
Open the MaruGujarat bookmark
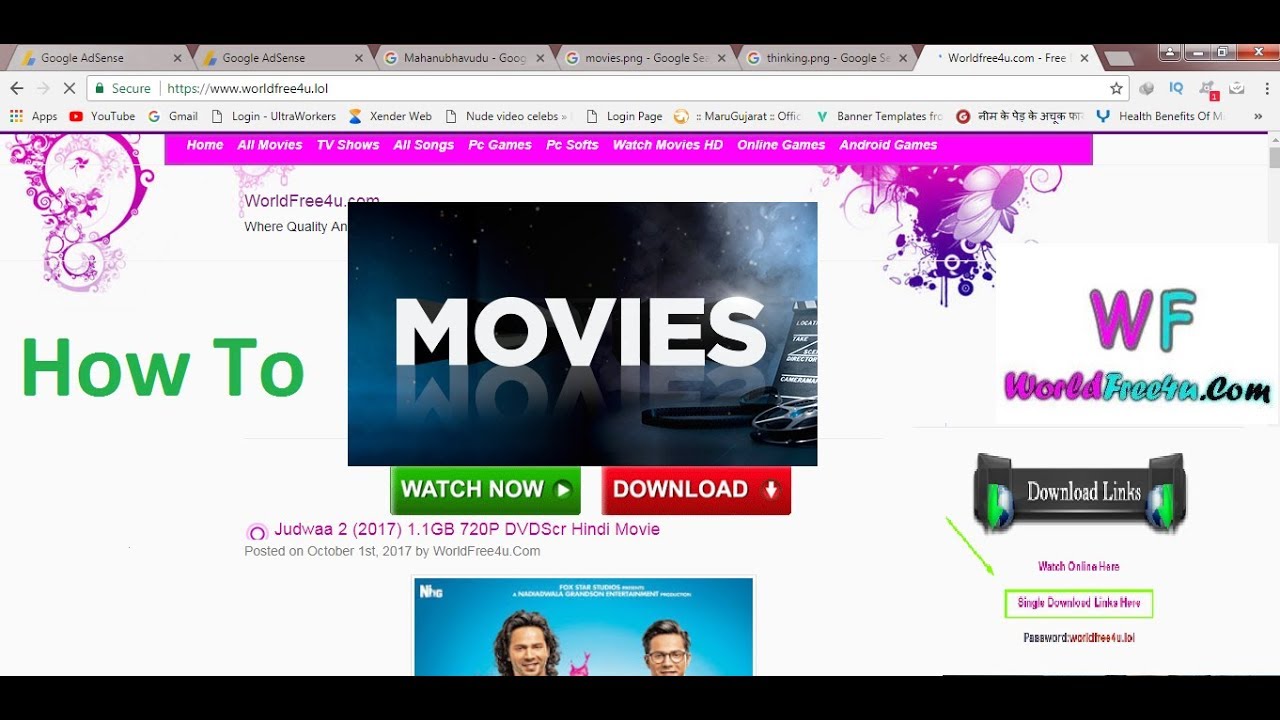(x=738, y=116)
